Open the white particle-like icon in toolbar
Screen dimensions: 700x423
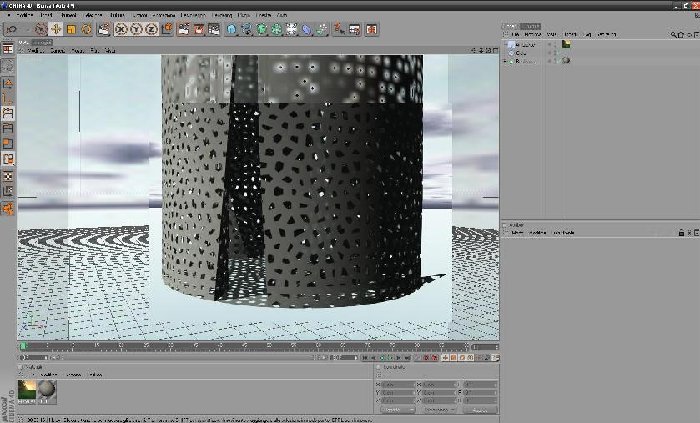(x=292, y=29)
